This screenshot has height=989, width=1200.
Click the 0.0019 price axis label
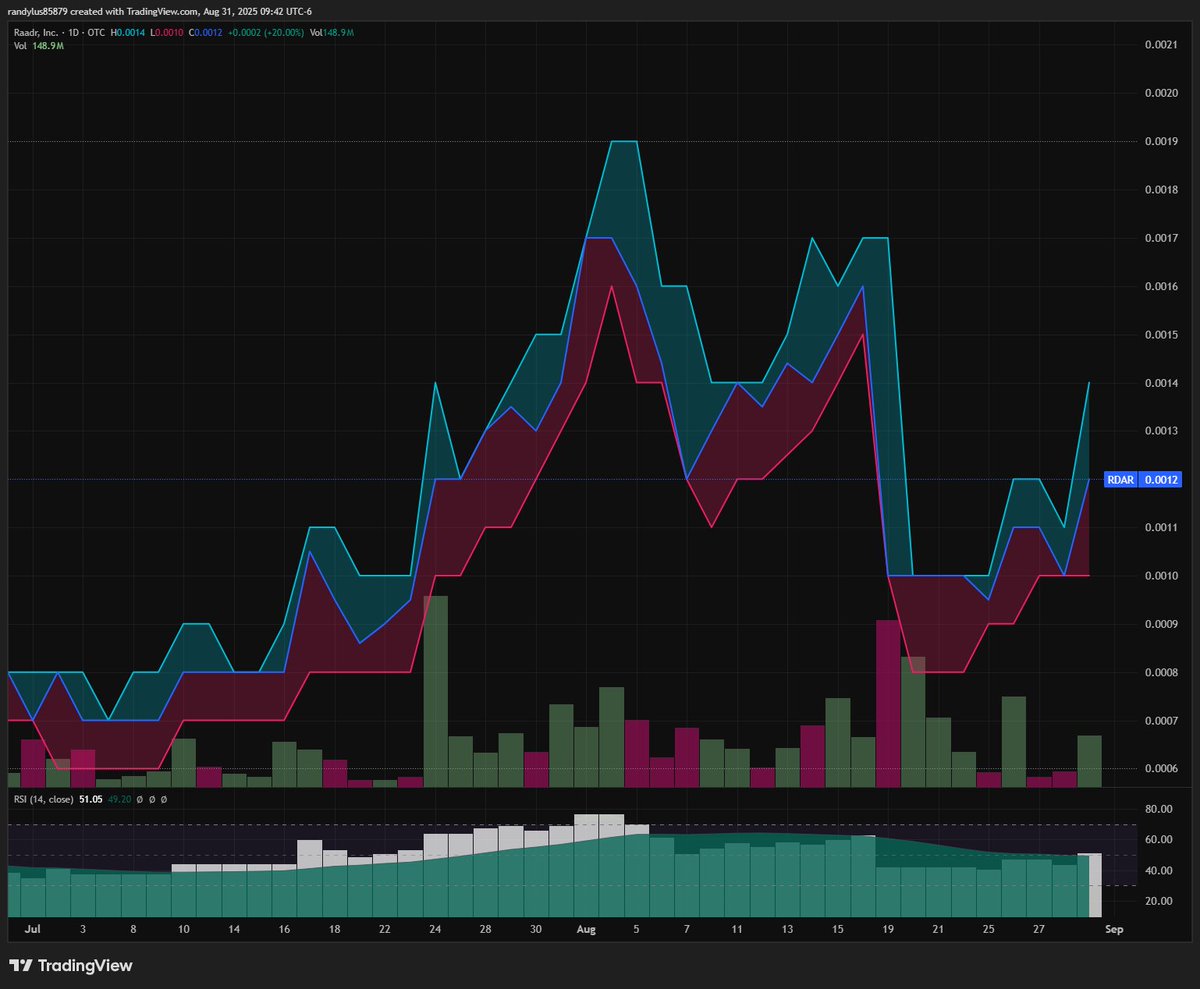click(1160, 142)
